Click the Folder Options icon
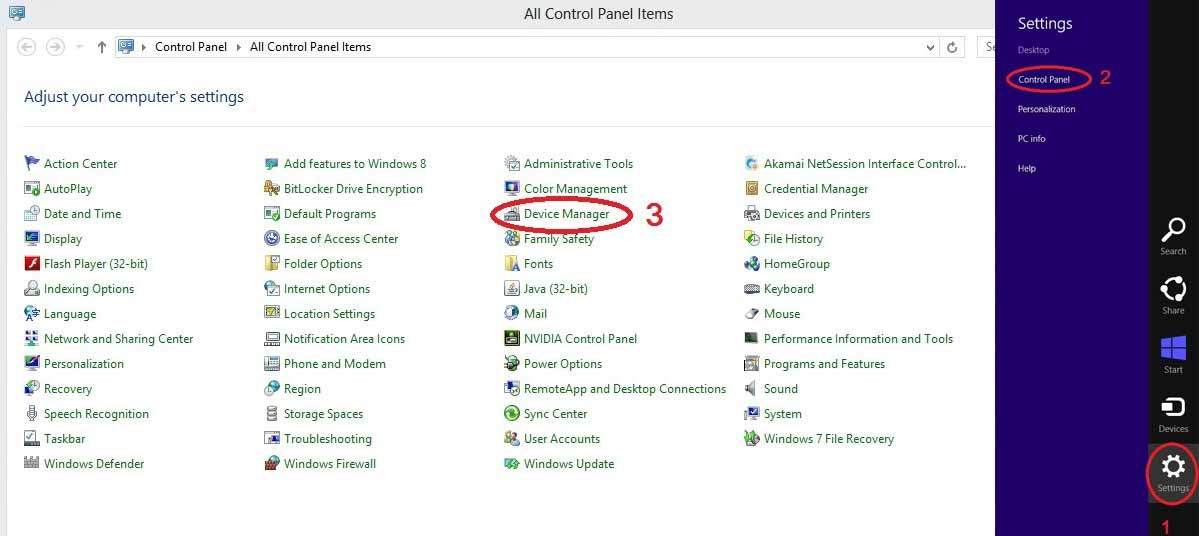The image size is (1199, 536). point(271,264)
